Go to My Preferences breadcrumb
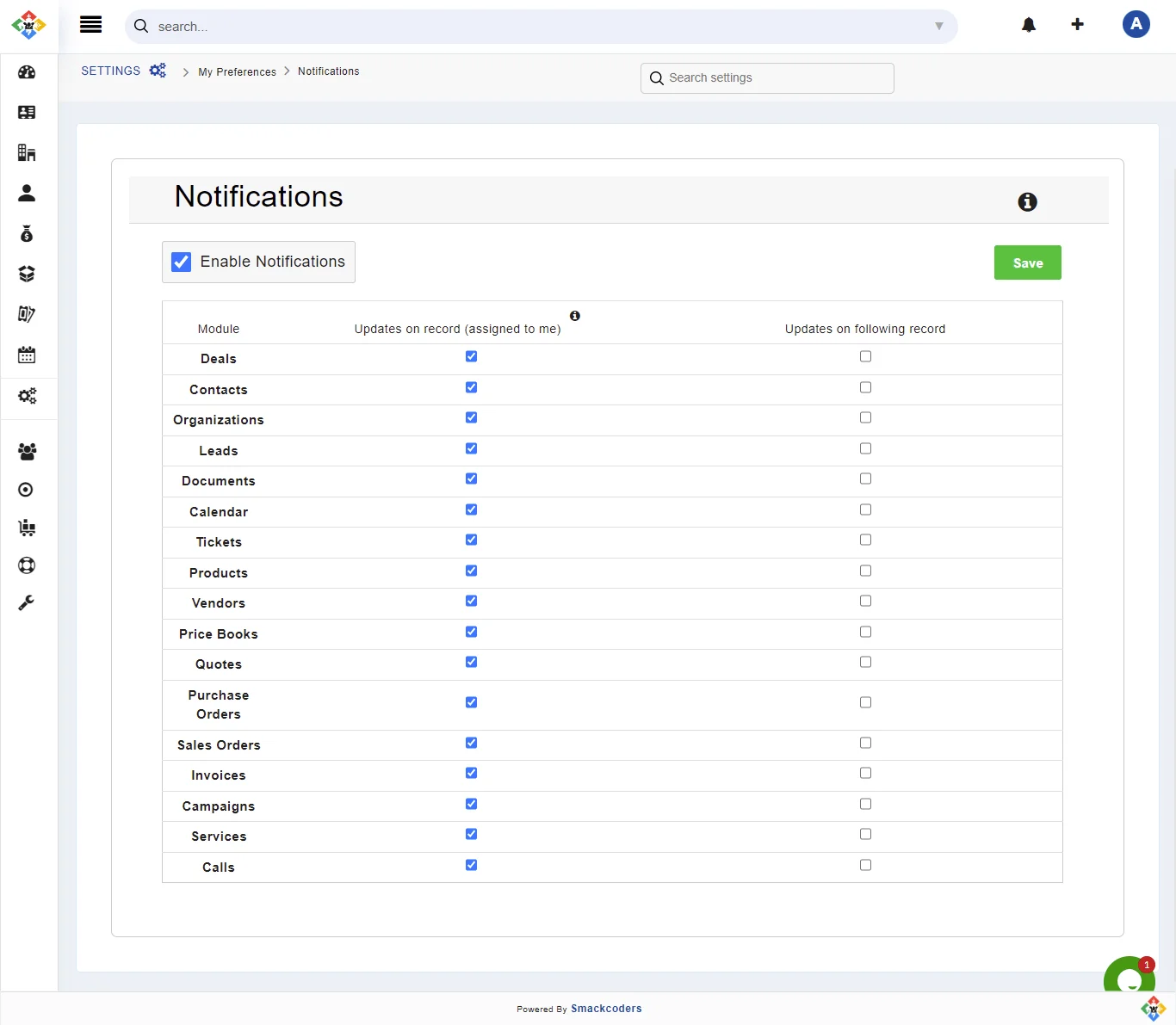1176x1025 pixels. pos(237,72)
